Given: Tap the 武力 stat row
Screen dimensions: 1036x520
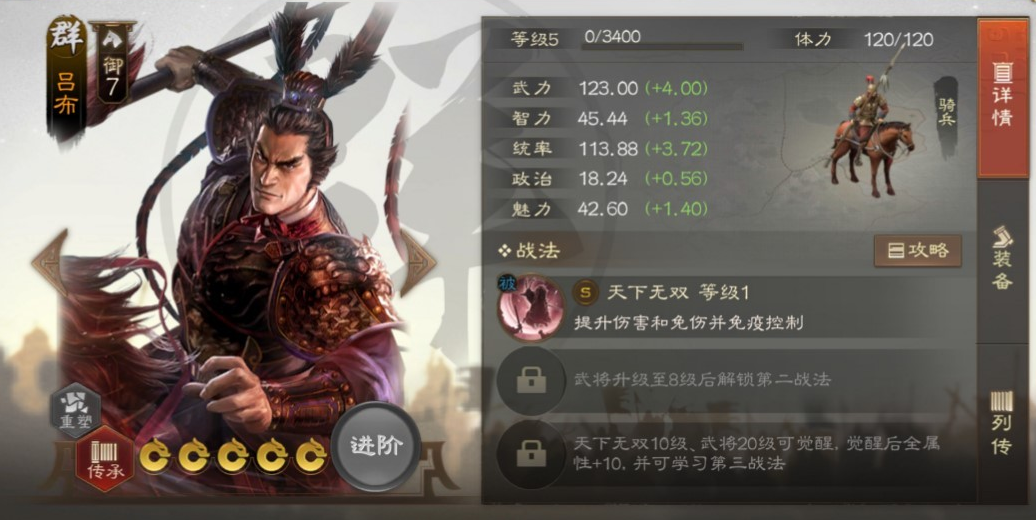Looking at the screenshot, I should (610, 88).
